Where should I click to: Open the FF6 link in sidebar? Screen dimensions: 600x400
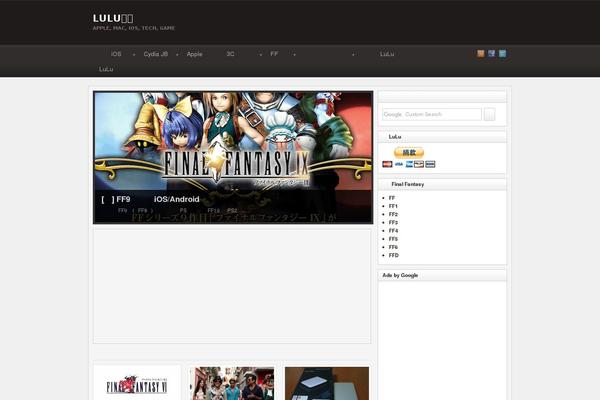point(393,247)
